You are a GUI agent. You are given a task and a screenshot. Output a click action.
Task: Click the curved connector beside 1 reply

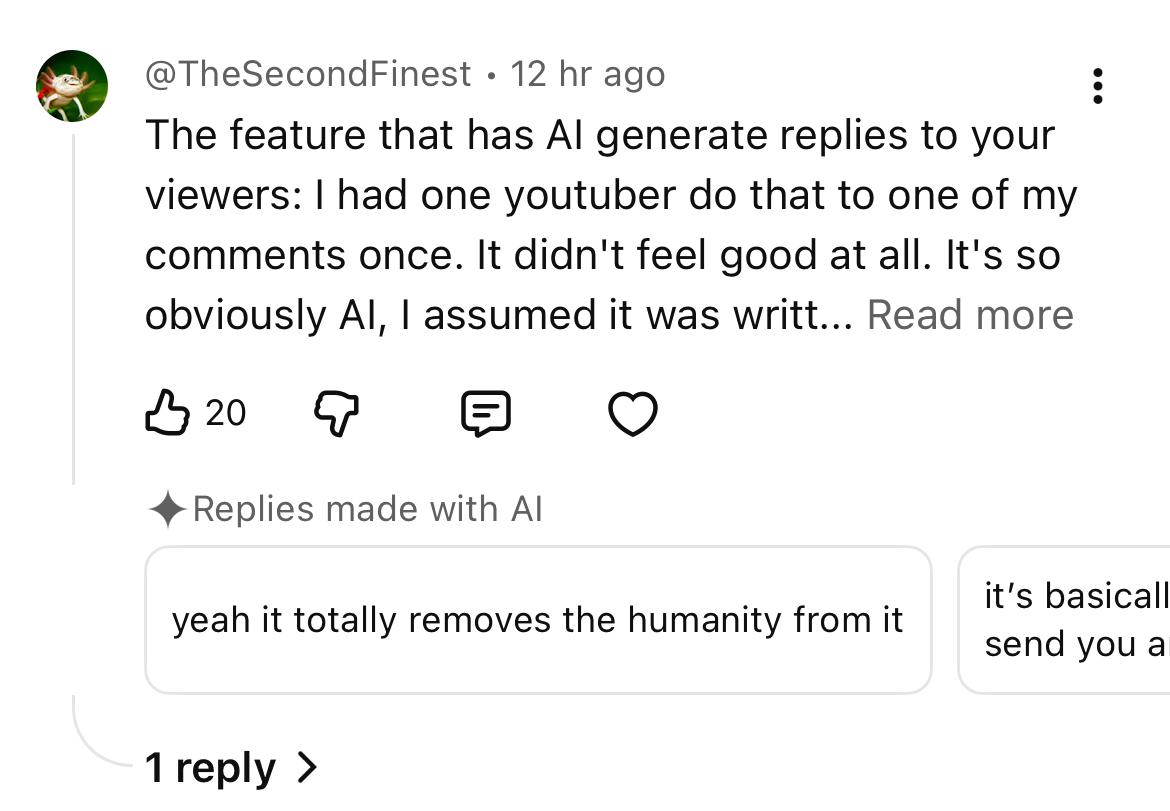pos(95,745)
